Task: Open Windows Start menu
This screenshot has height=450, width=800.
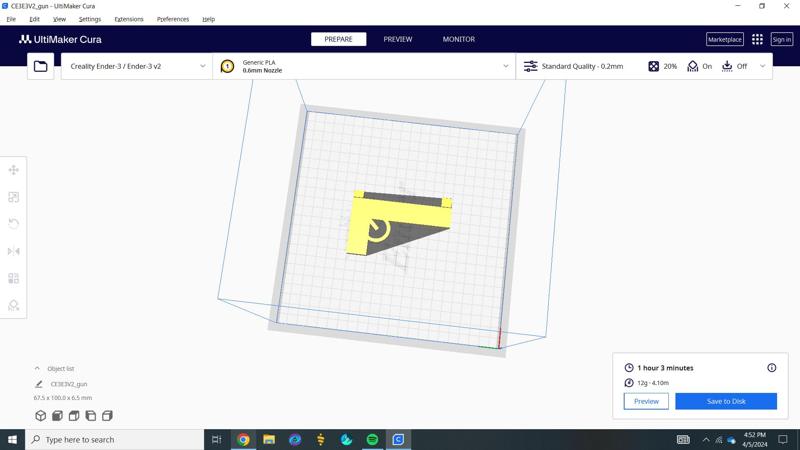Action: coord(12,439)
